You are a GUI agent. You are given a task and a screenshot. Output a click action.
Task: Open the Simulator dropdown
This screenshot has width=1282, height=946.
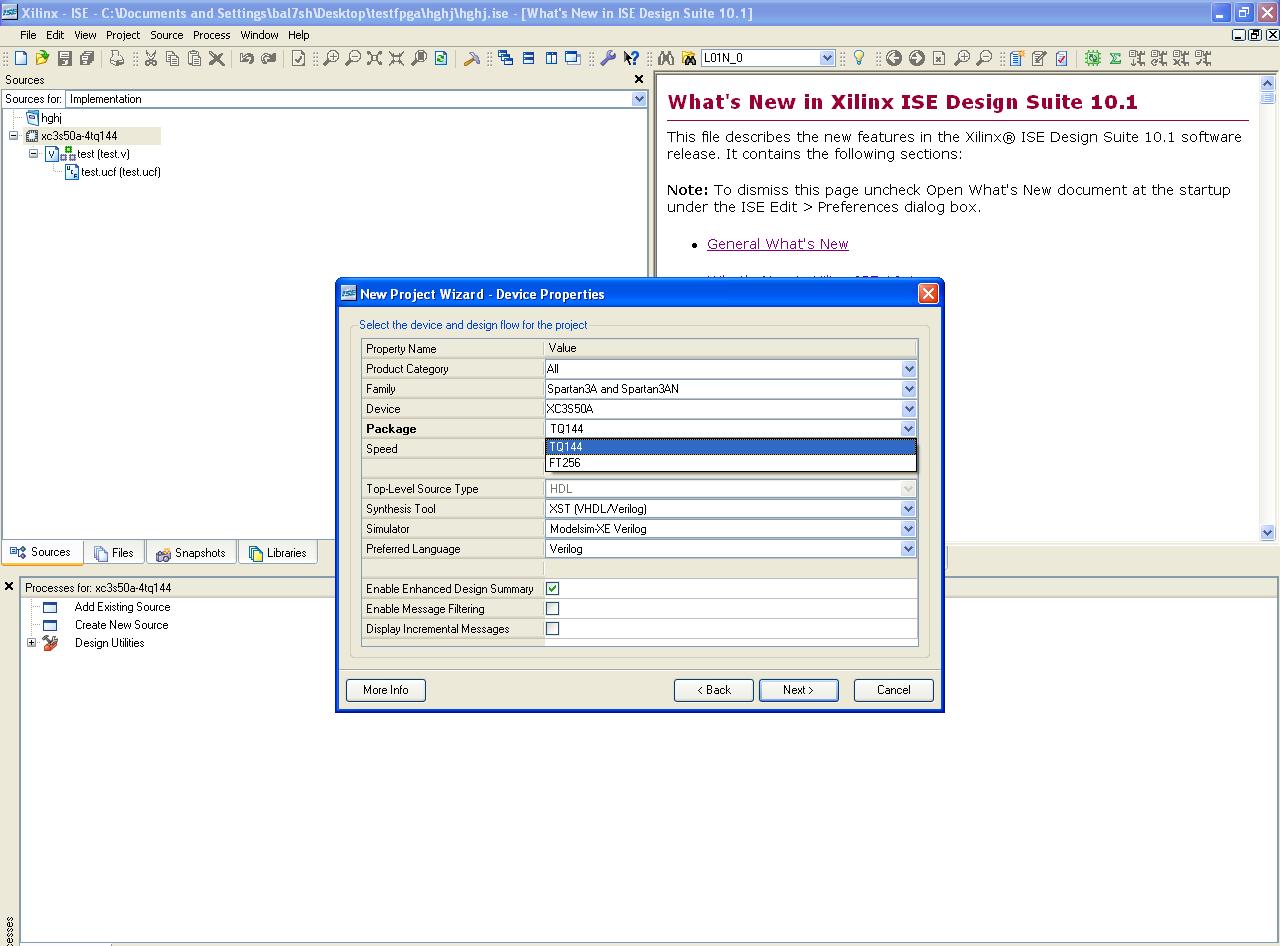(x=909, y=529)
